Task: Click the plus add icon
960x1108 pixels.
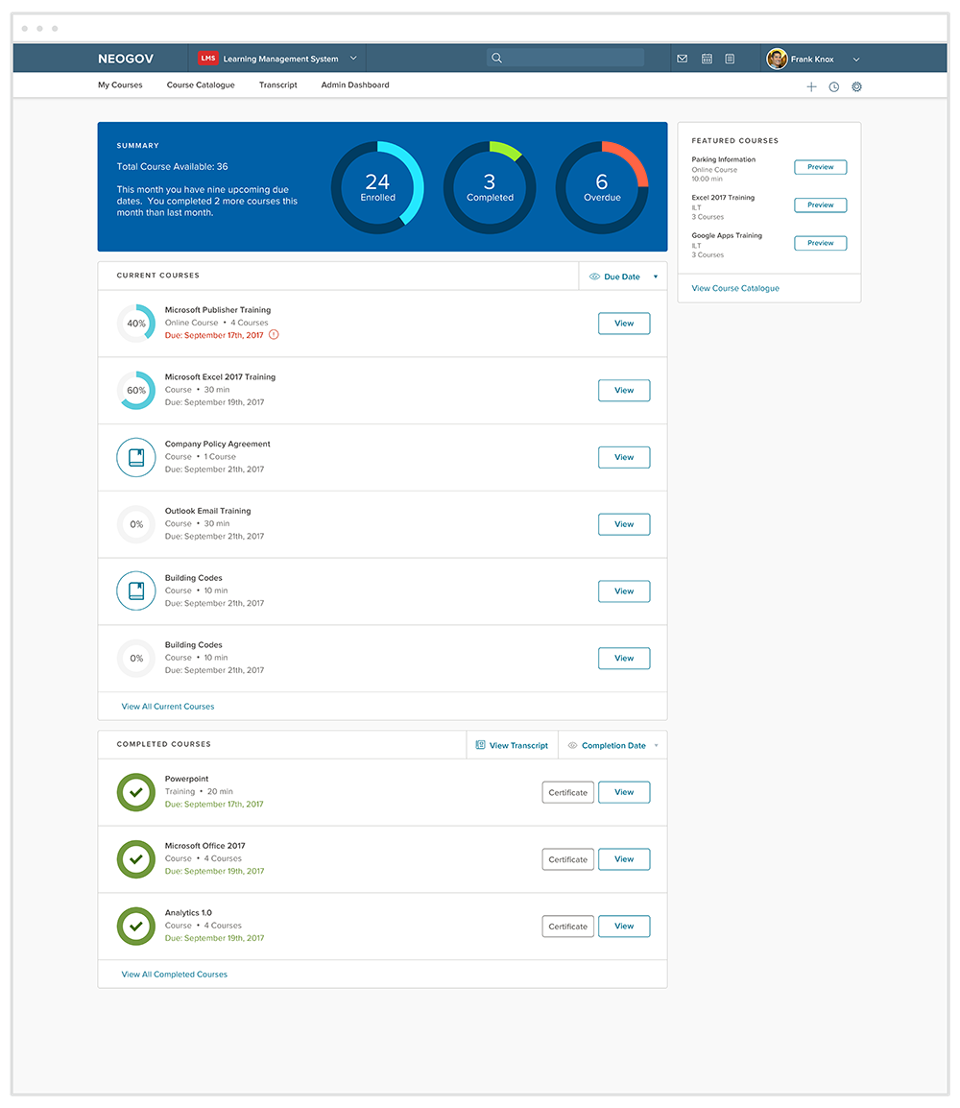Action: pyautogui.click(x=811, y=86)
